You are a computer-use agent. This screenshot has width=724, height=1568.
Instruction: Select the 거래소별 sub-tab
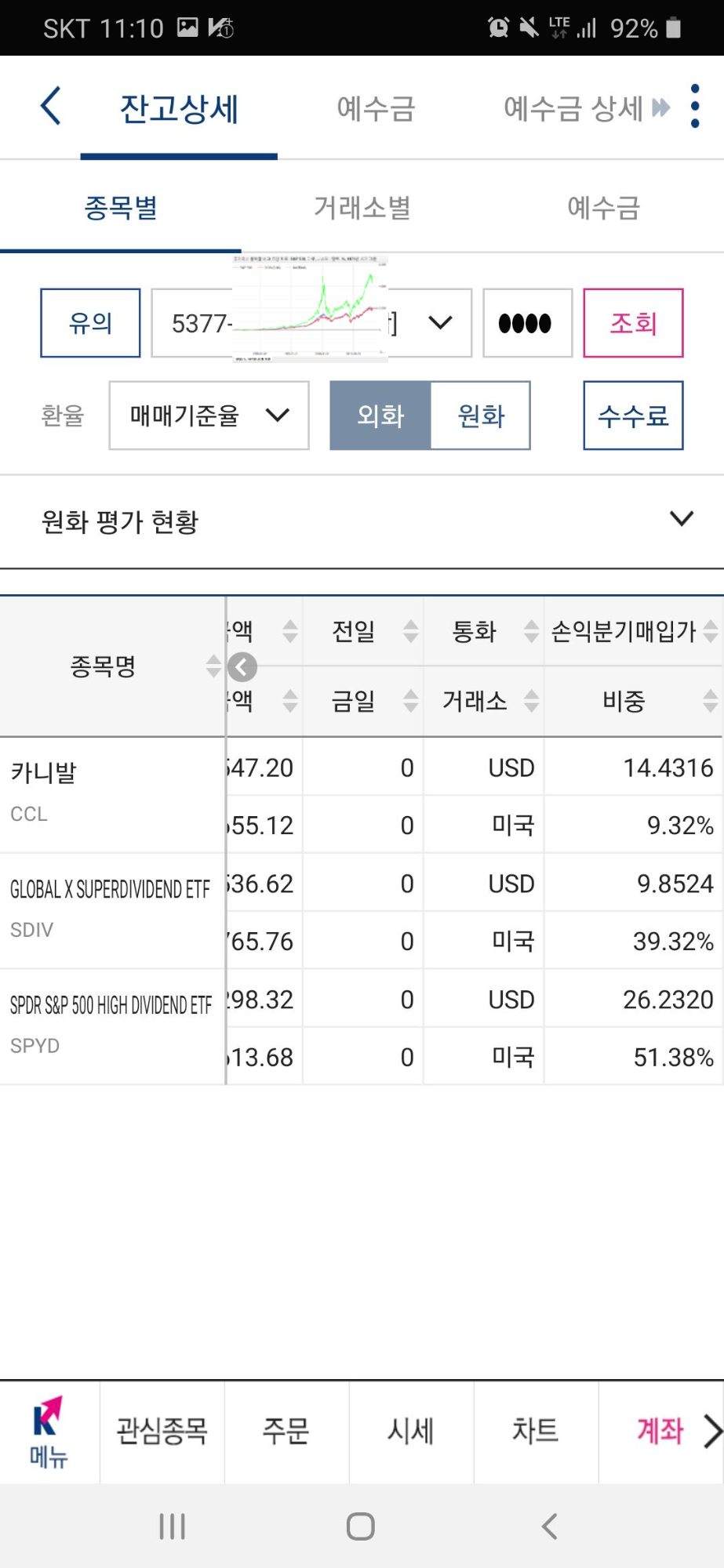point(362,208)
